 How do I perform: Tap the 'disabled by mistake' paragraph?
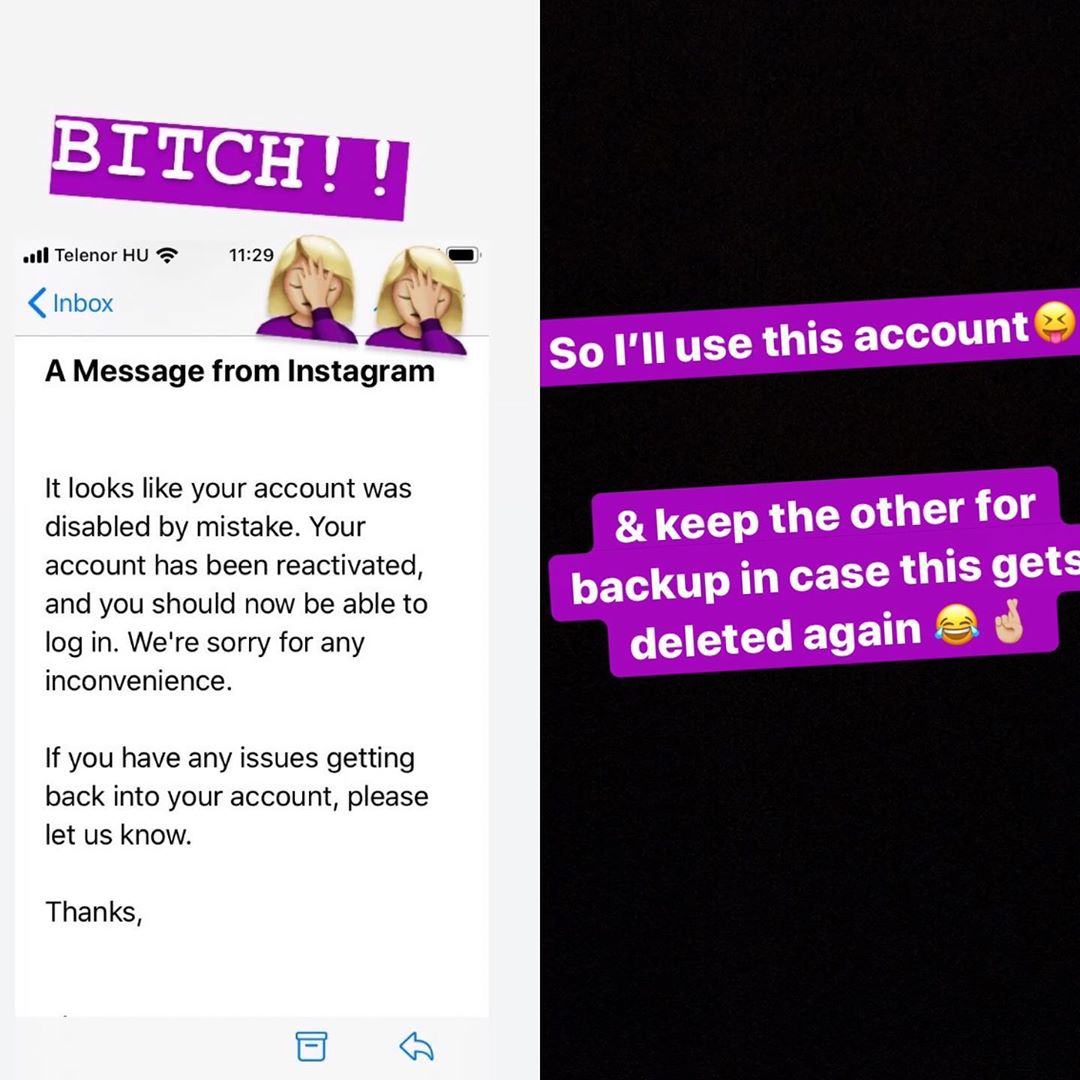(x=236, y=584)
